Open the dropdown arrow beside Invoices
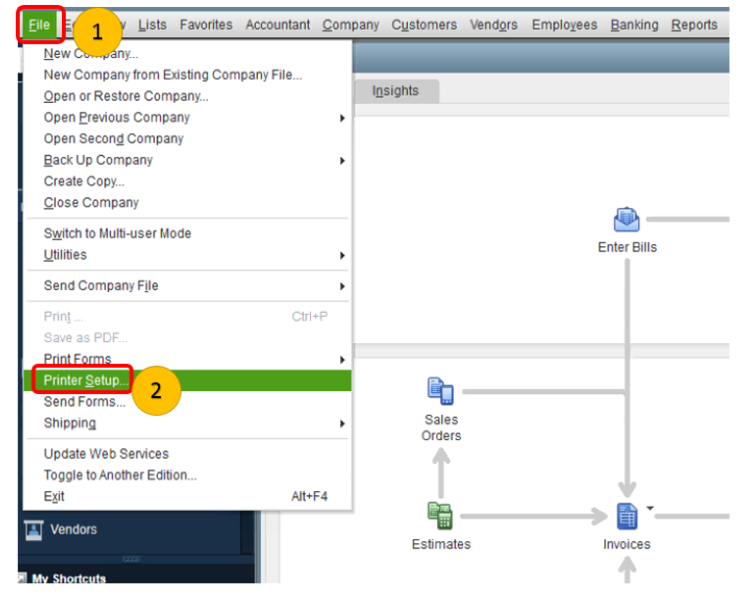742x596 pixels. pyautogui.click(x=650, y=508)
